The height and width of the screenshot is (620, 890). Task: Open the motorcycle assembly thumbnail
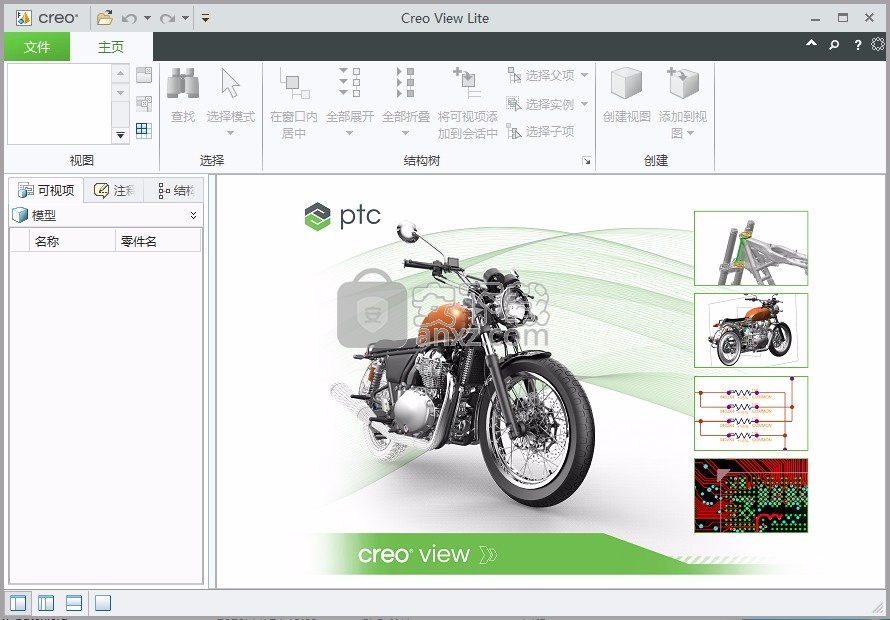point(751,330)
